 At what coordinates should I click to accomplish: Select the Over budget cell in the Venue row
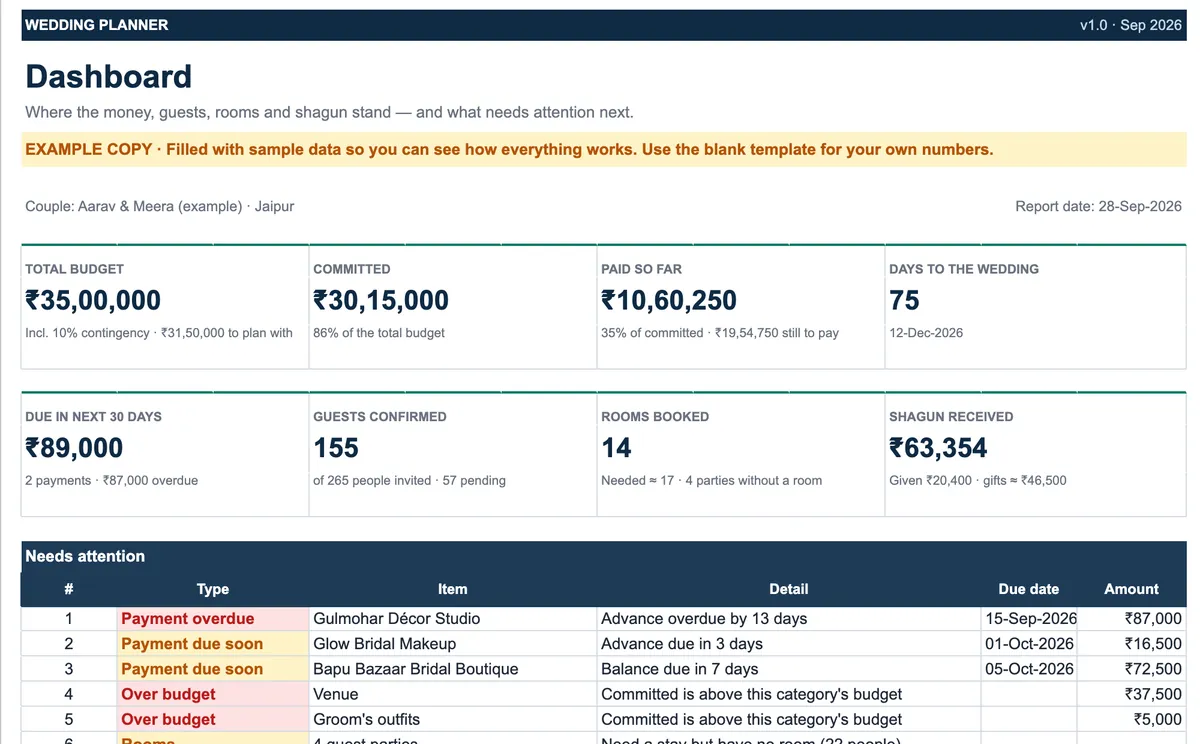coord(213,694)
